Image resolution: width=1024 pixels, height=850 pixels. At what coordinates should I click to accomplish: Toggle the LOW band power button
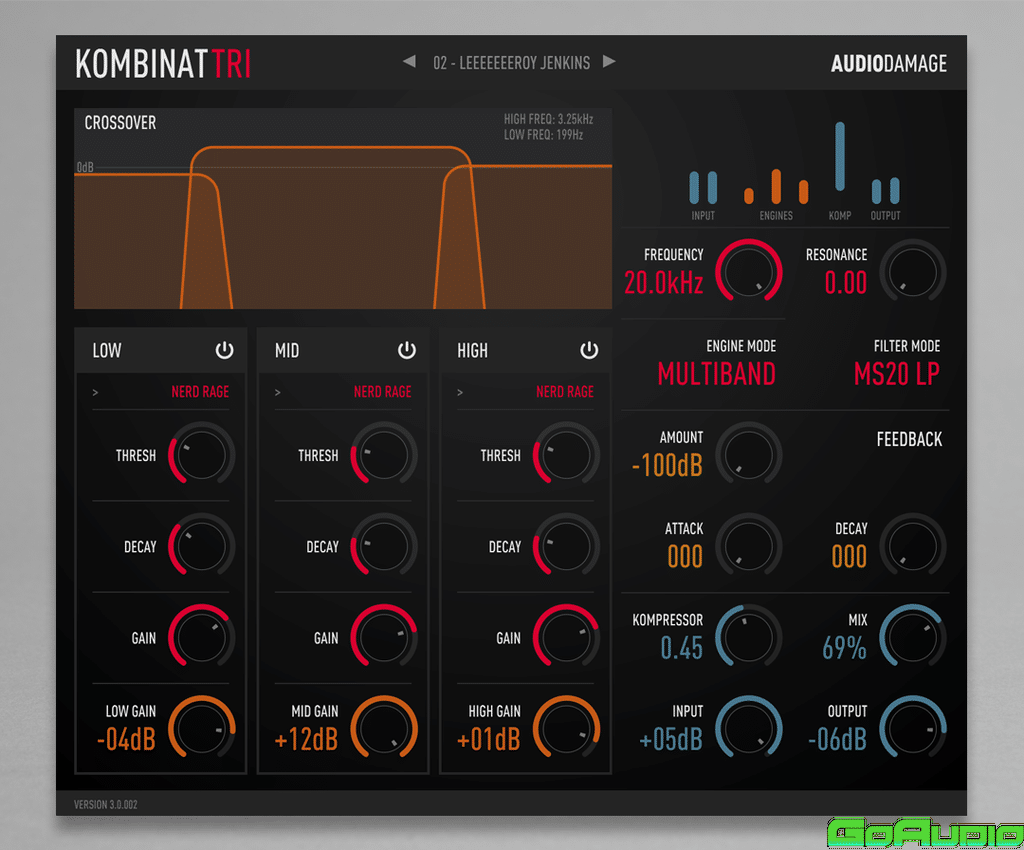pyautogui.click(x=224, y=350)
